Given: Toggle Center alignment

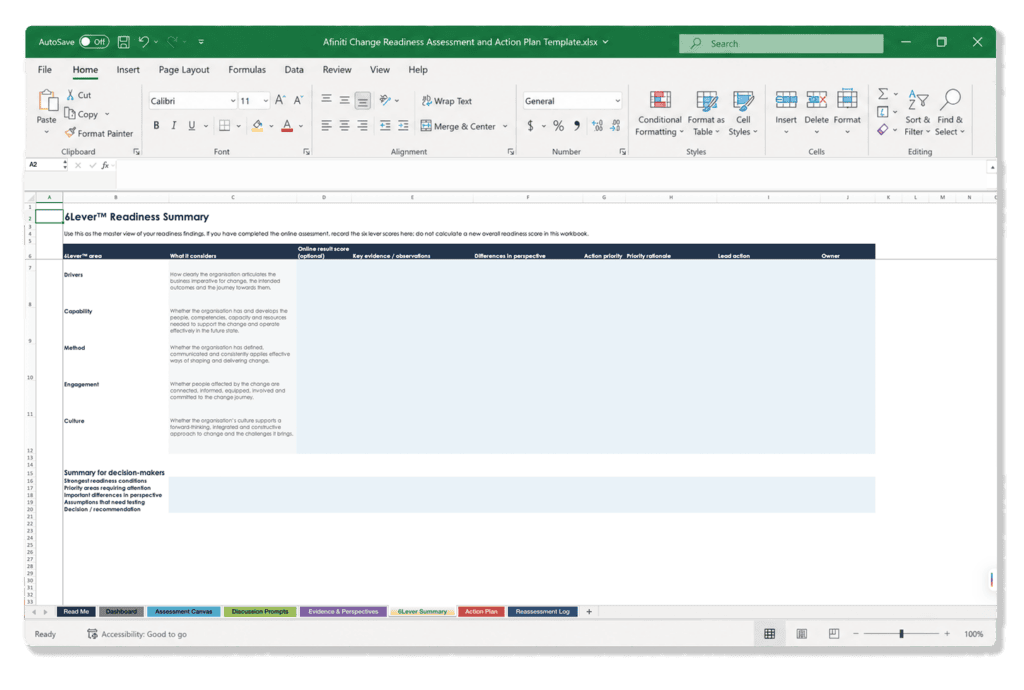Looking at the screenshot, I should click(344, 125).
